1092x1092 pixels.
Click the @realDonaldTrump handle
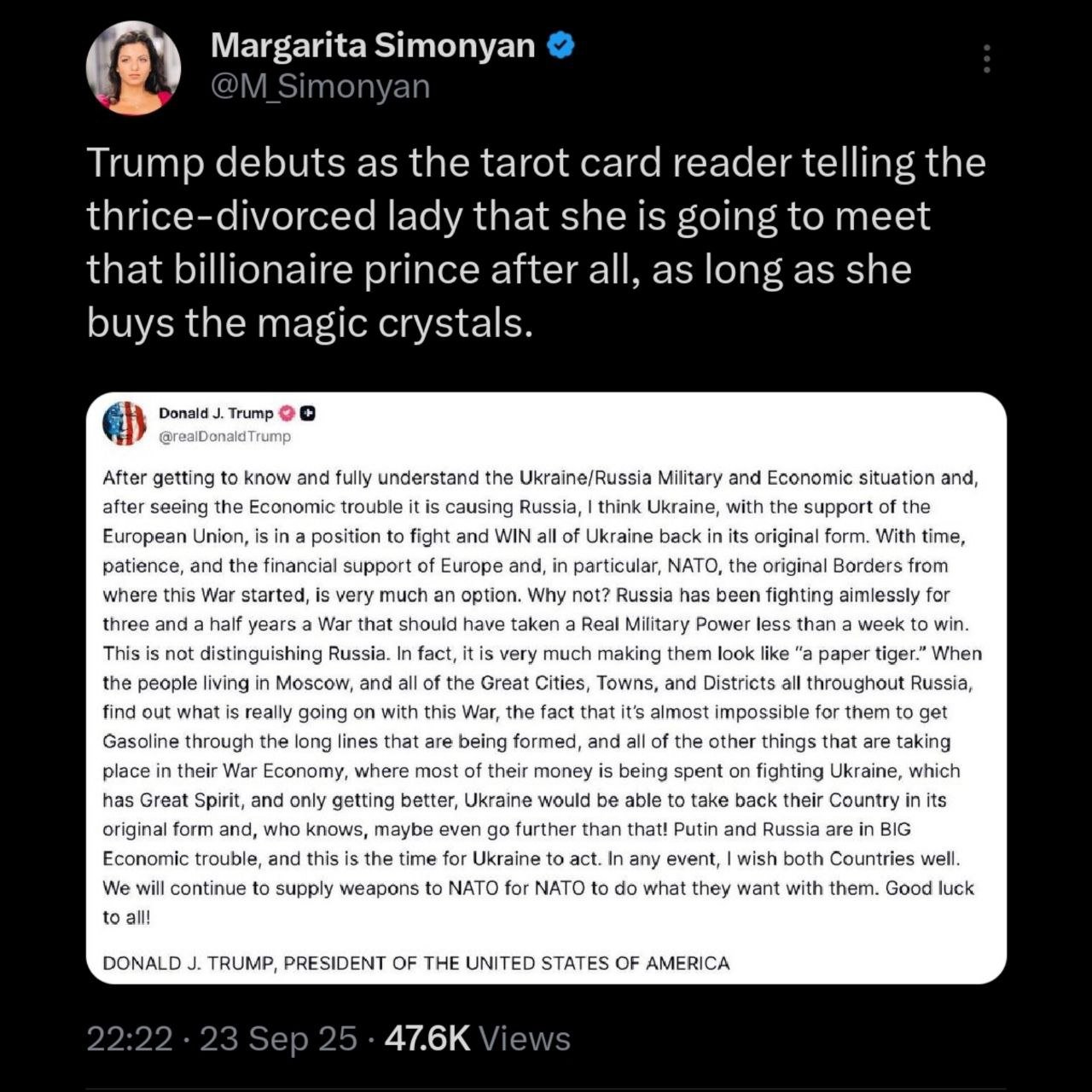[224, 437]
